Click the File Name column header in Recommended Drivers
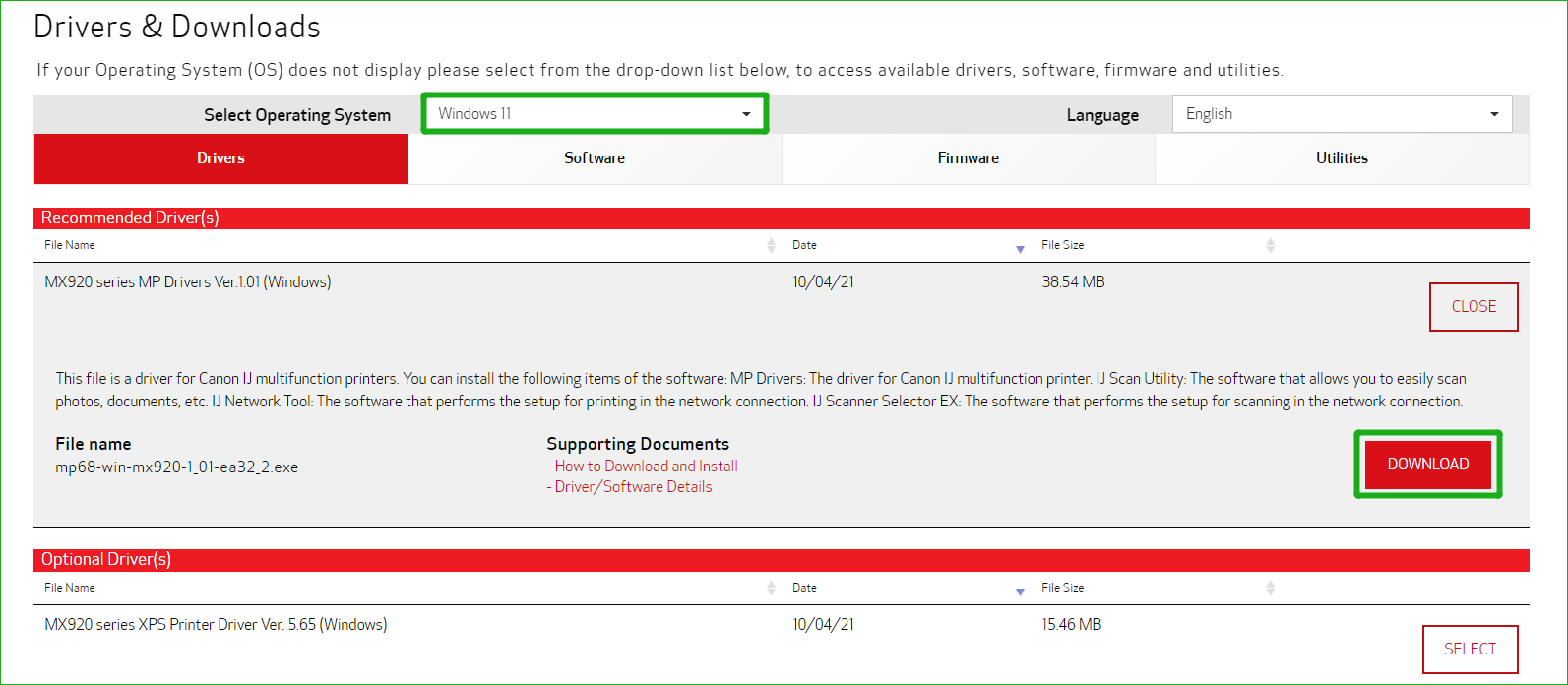1568x685 pixels. point(69,245)
